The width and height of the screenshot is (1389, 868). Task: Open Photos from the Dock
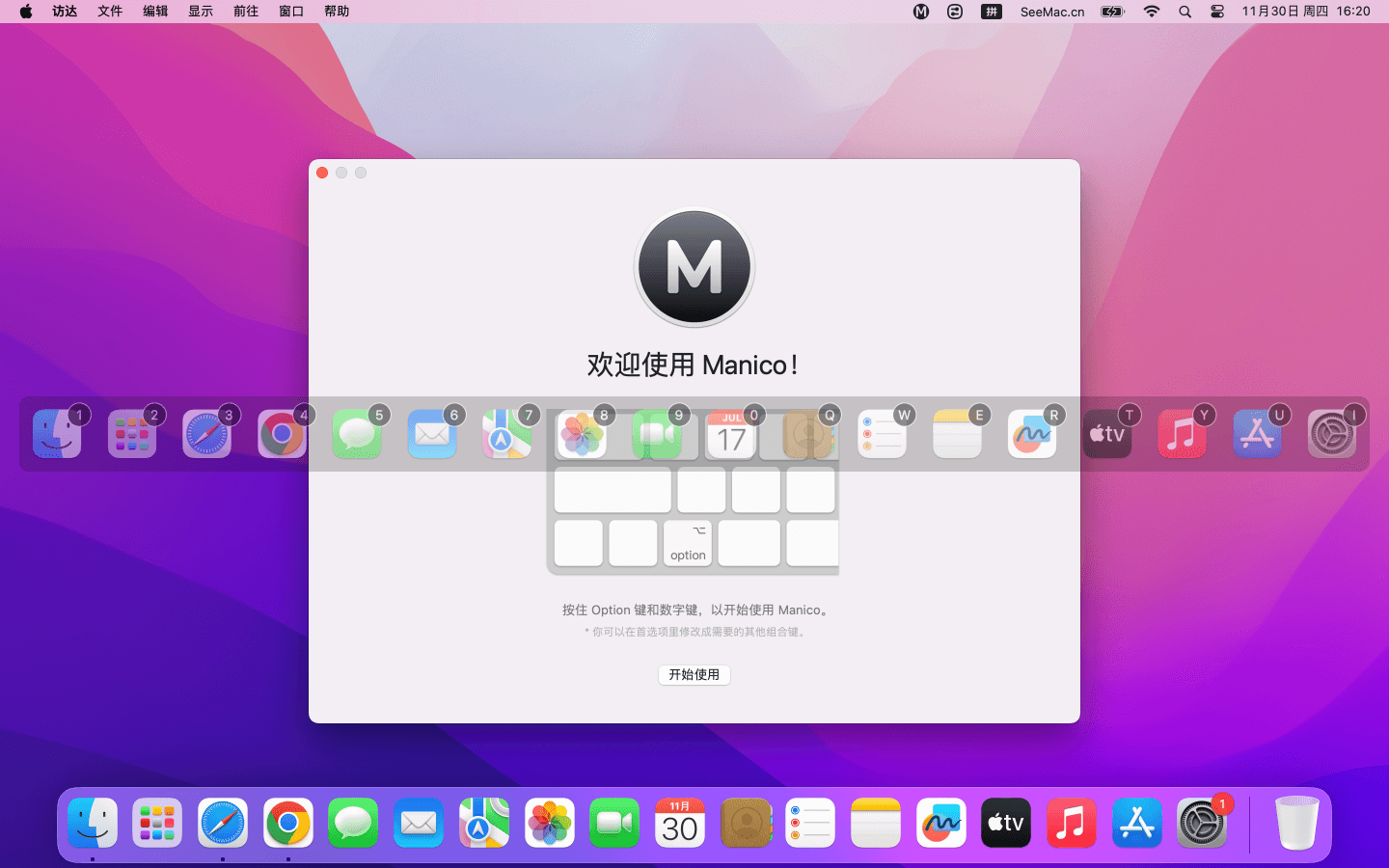pyautogui.click(x=550, y=823)
